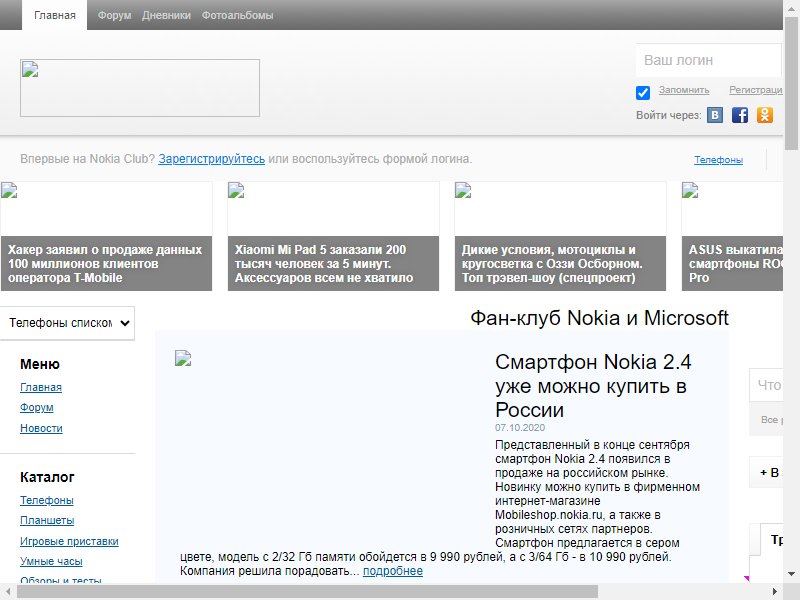Open Игровые приставки catalog link

69,541
